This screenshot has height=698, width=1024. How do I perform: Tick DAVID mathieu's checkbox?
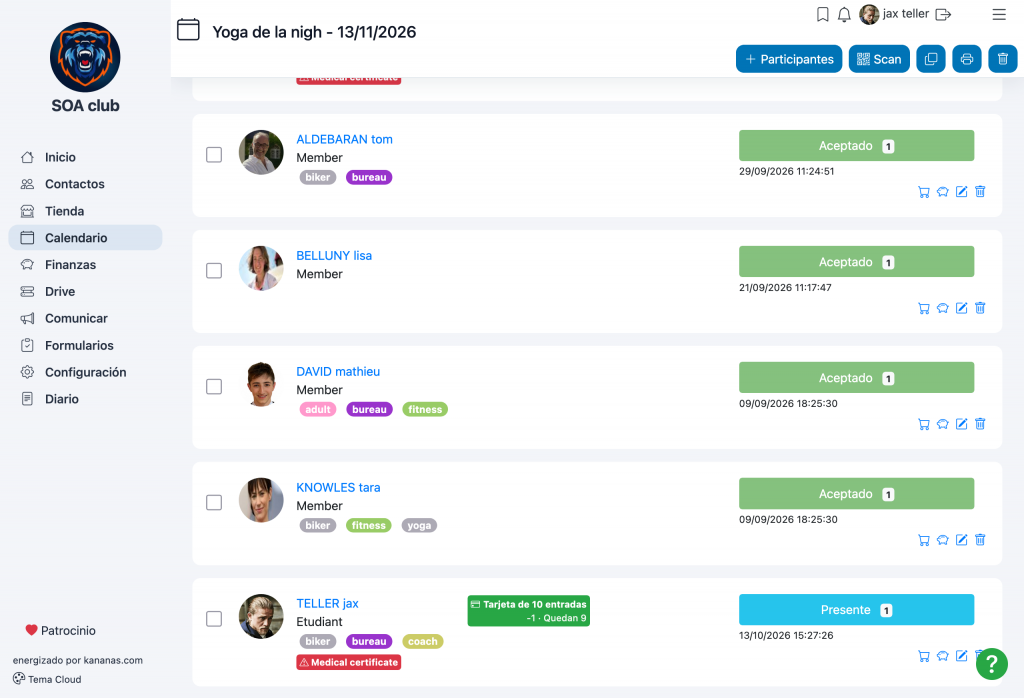tap(214, 387)
